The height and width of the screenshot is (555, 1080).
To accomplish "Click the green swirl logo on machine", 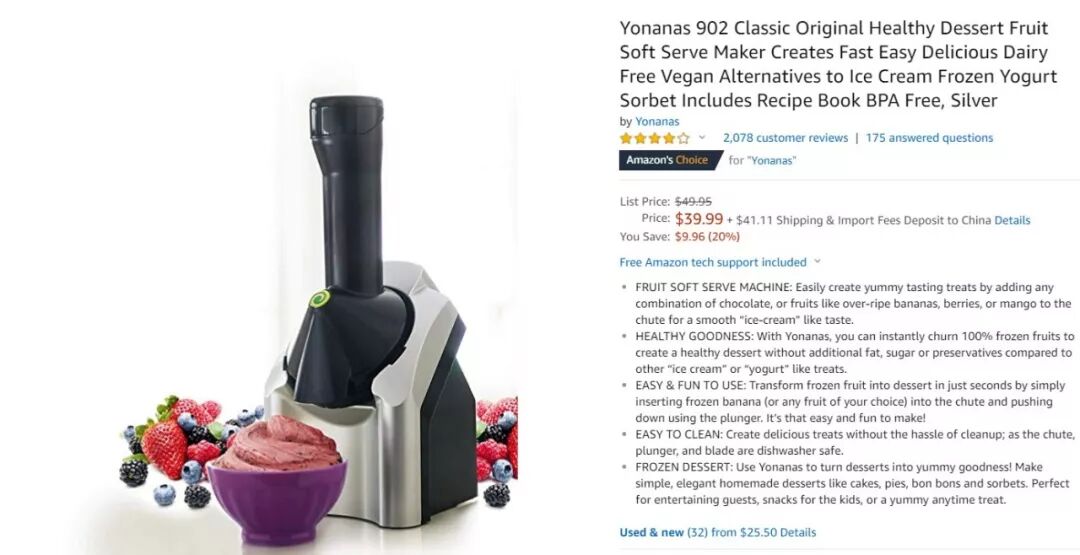I will pos(319,299).
